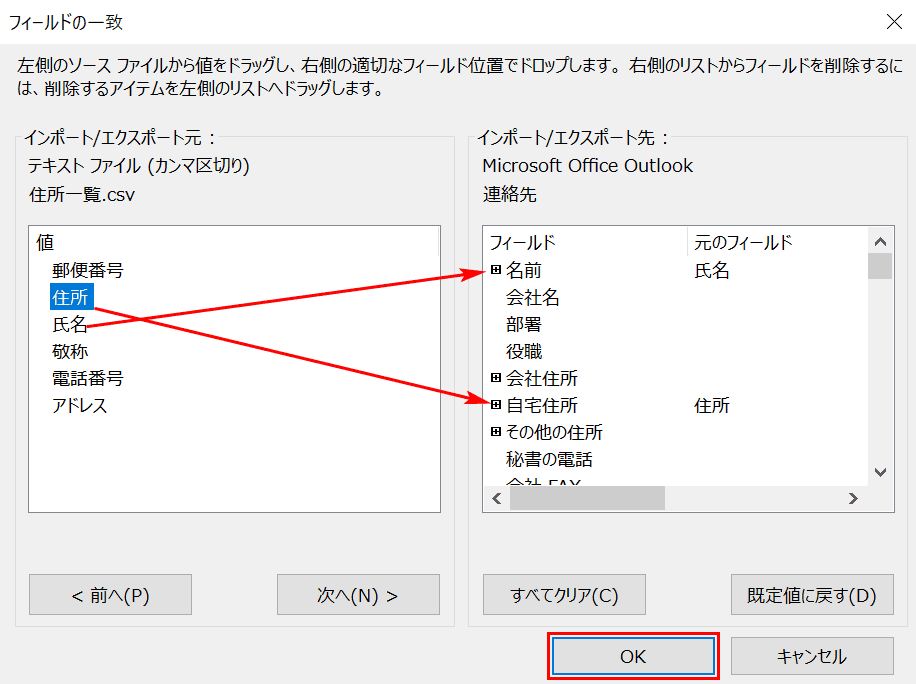
Task: Clear all mappings with すべてクリア(C)
Action: (x=564, y=595)
